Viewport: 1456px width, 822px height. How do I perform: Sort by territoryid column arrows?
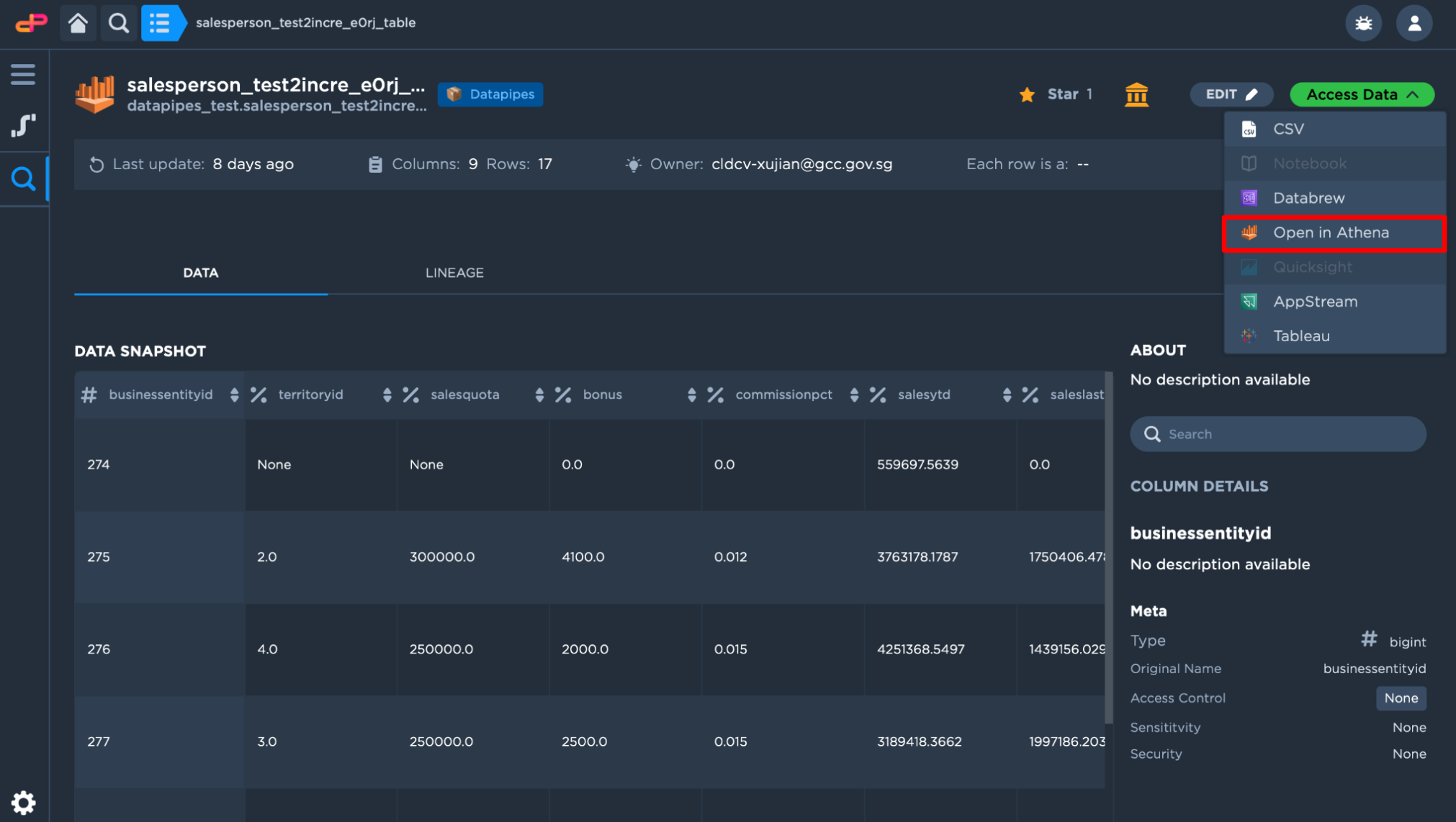tap(387, 394)
